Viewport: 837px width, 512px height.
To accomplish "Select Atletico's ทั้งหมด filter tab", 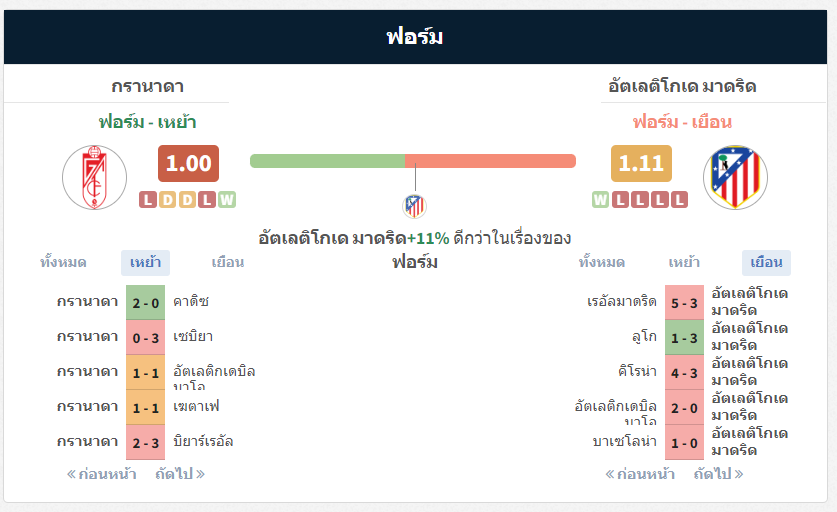I will [x=602, y=263].
